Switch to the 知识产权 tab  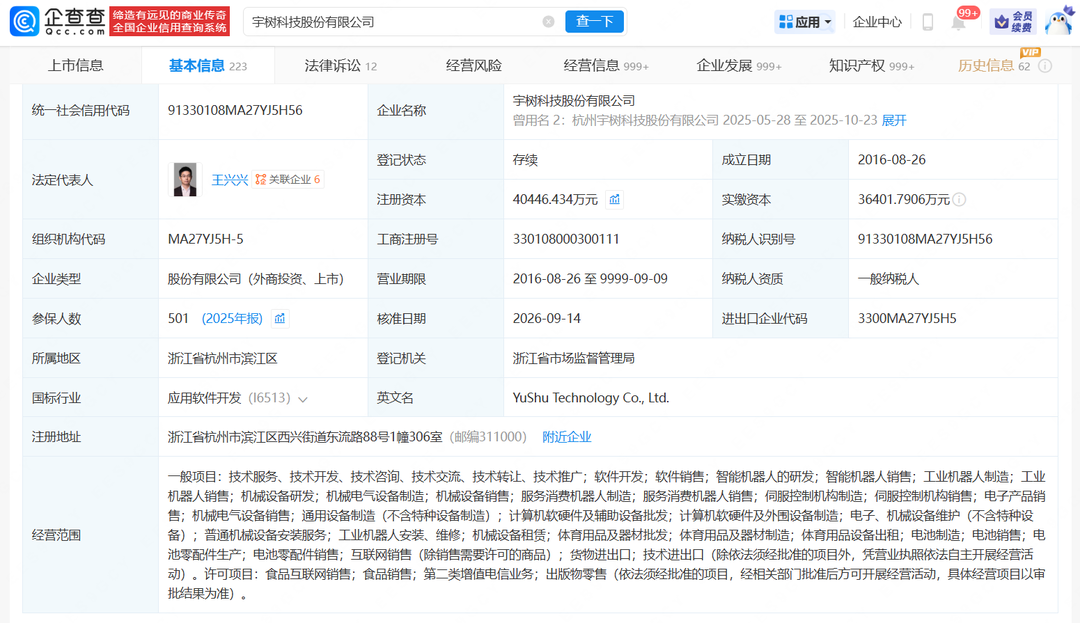pyautogui.click(x=871, y=66)
